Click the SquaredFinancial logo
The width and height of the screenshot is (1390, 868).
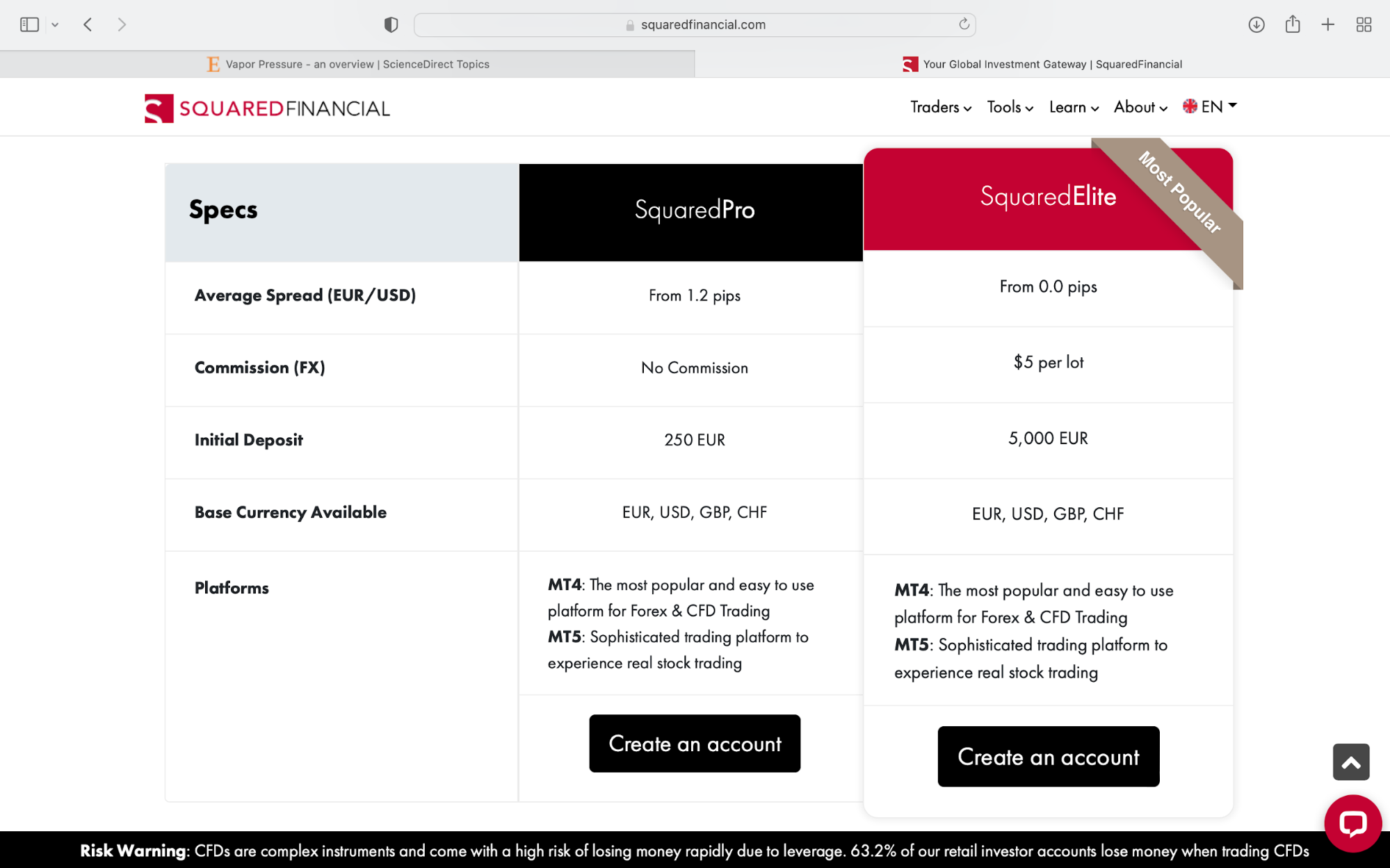tap(267, 108)
